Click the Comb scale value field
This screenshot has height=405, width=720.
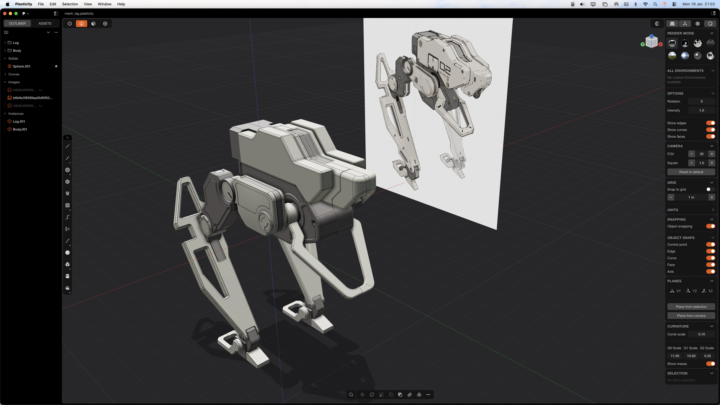click(x=701, y=334)
